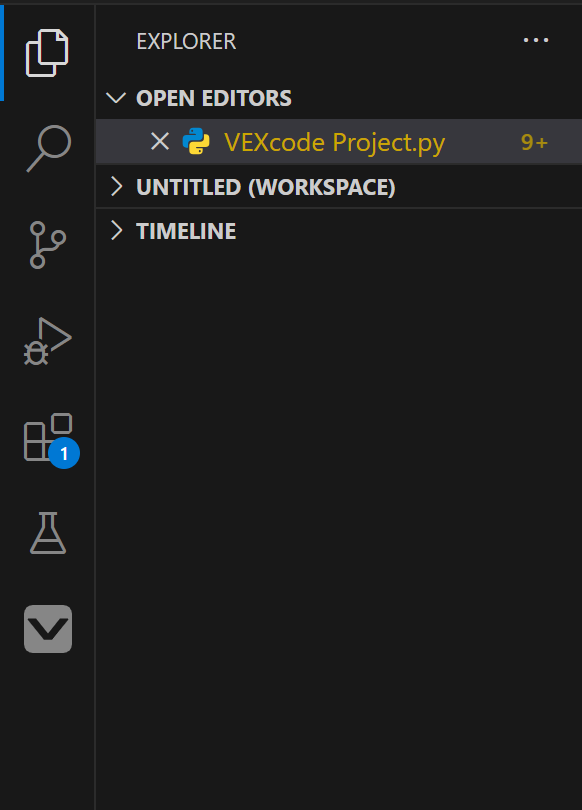
Task: Open the VEXcode extension panel
Action: click(47, 629)
